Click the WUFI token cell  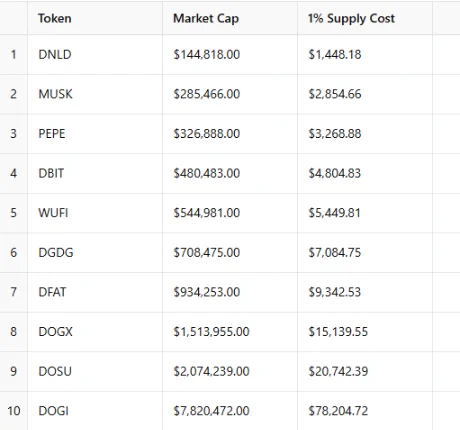(95, 213)
